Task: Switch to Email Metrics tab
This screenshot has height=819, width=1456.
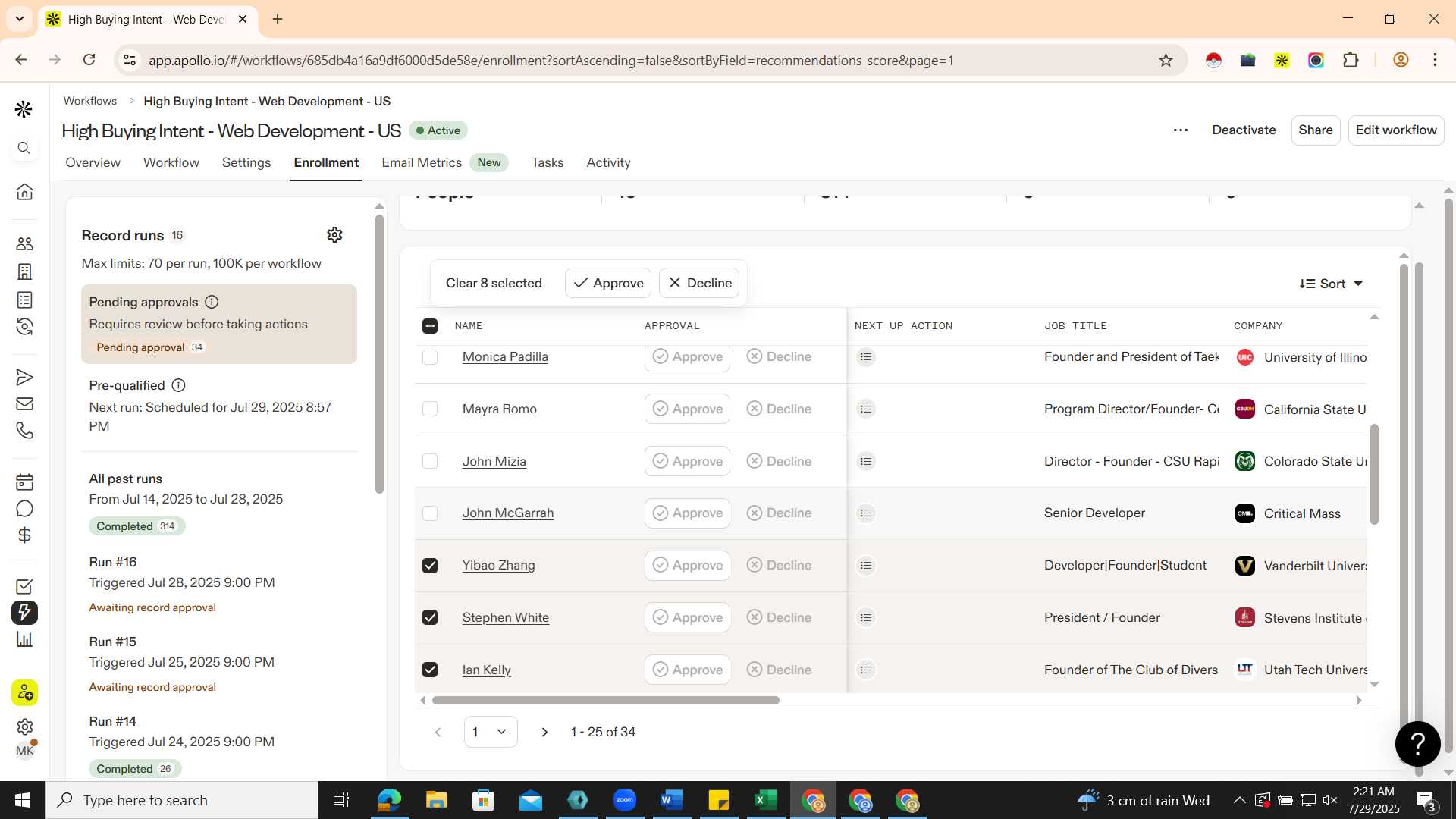Action: pyautogui.click(x=422, y=162)
